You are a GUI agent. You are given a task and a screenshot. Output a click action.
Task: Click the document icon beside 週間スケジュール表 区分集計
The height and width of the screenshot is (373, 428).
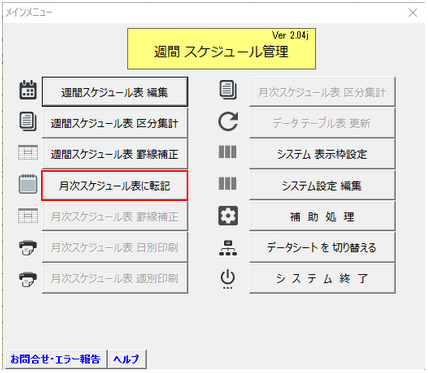click(x=28, y=121)
